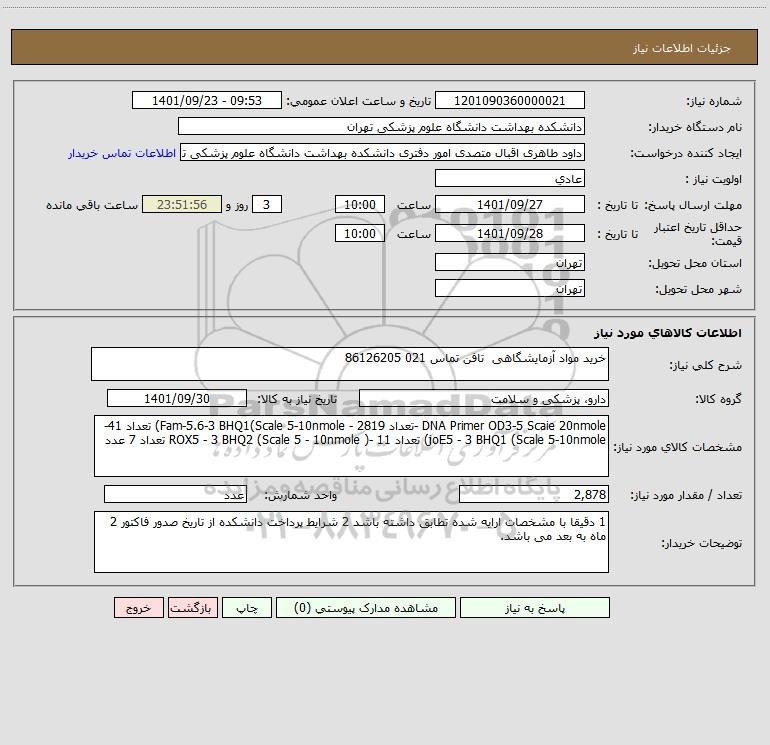Click the buyer notes text area
This screenshot has width=770, height=745.
351,542
